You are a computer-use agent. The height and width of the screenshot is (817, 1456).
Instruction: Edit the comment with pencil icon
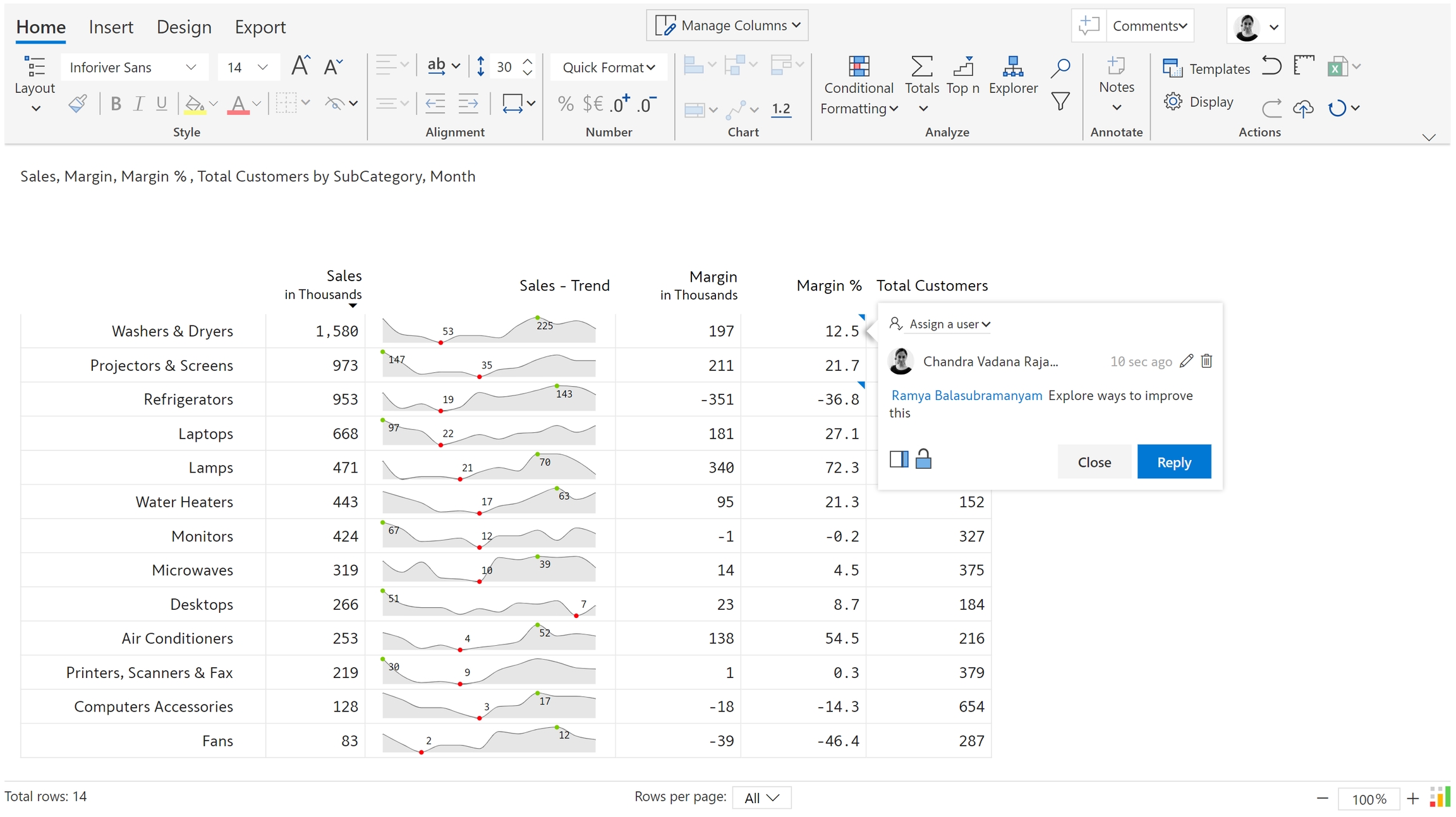point(1186,361)
